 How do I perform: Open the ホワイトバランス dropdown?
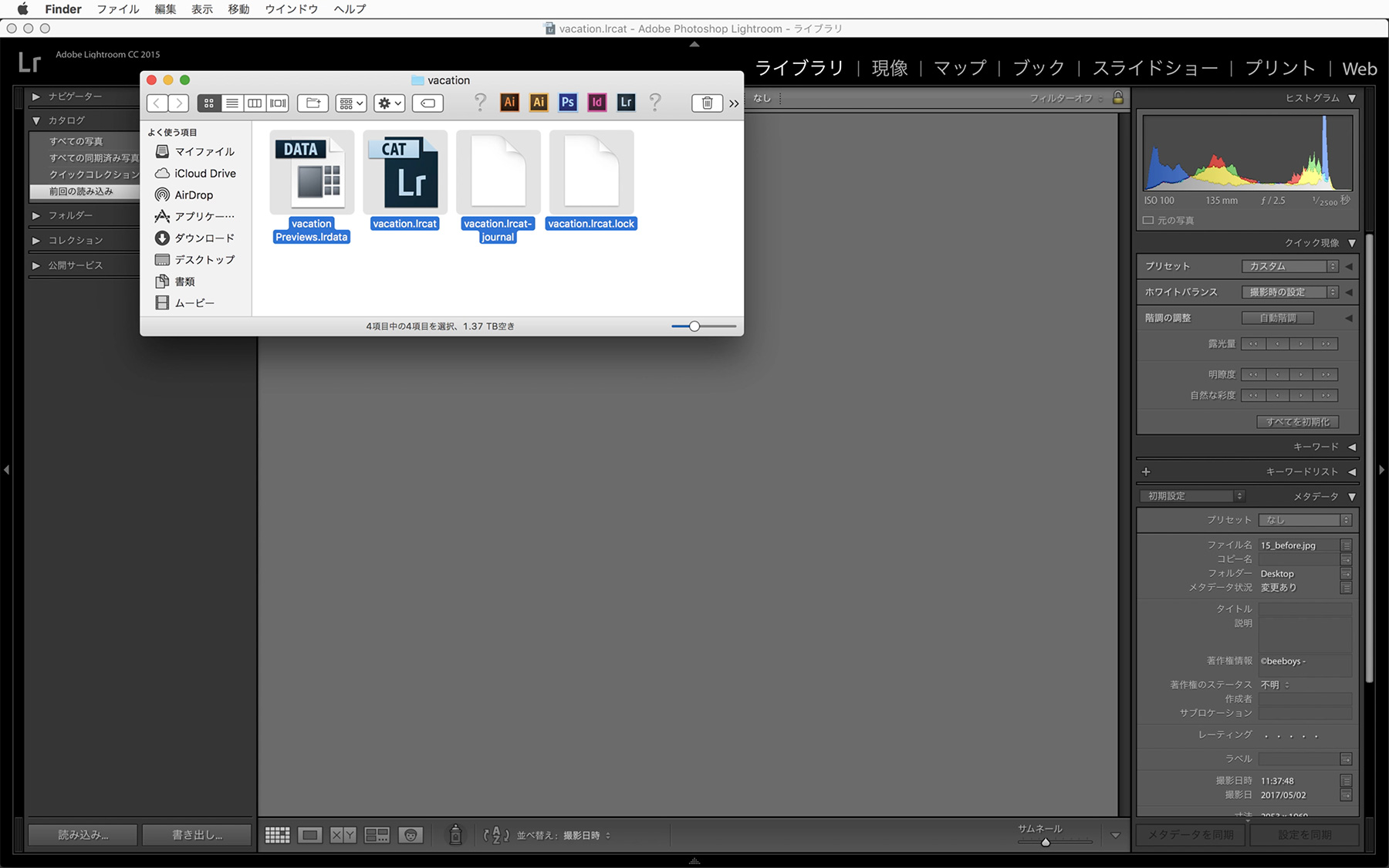1289,292
